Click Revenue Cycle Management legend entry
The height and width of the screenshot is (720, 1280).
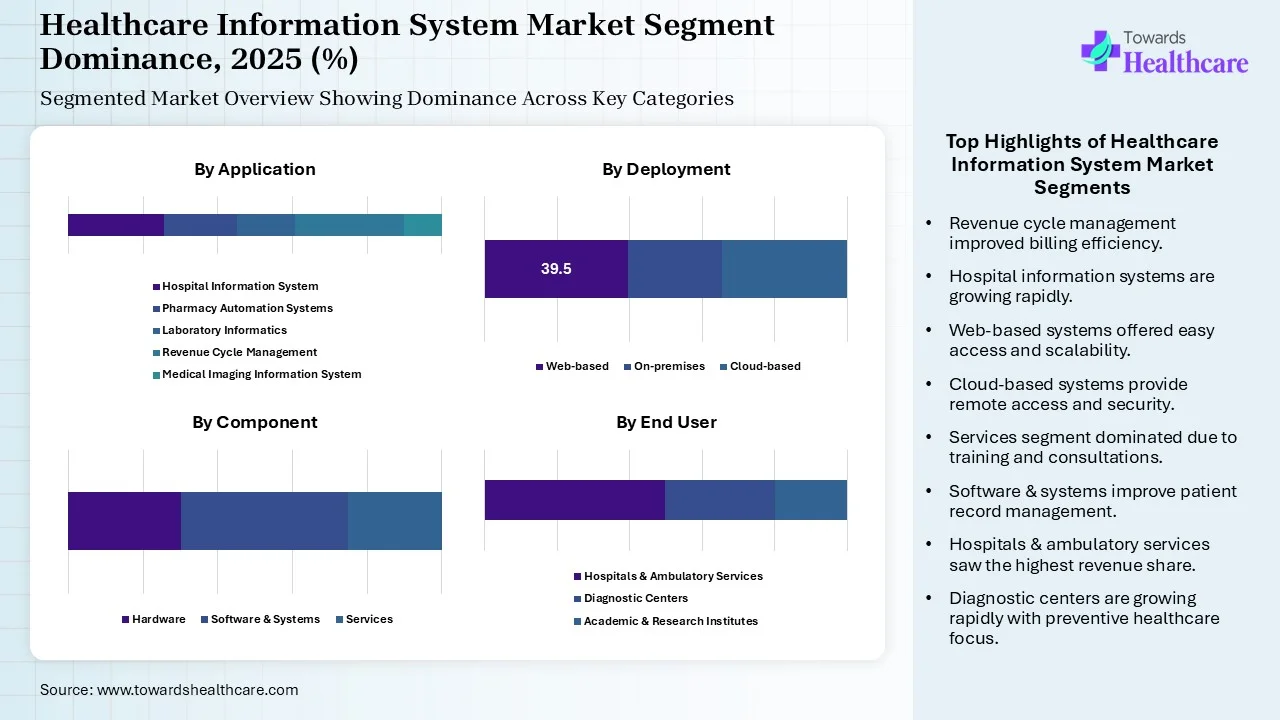tap(239, 352)
